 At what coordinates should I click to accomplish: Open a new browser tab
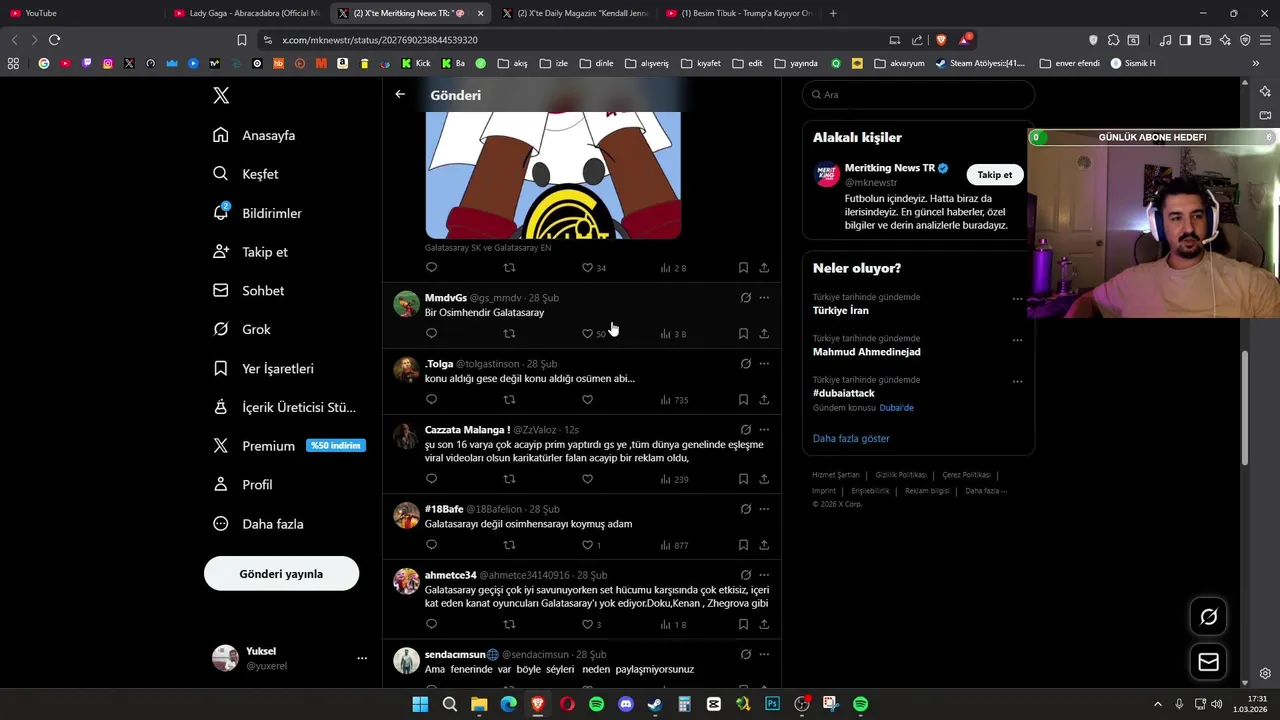[833, 13]
